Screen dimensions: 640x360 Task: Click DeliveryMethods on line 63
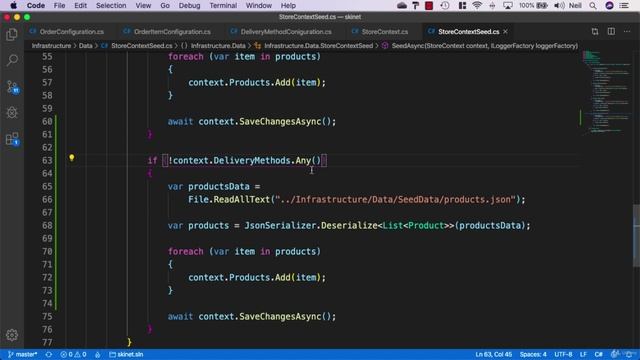(x=251, y=160)
